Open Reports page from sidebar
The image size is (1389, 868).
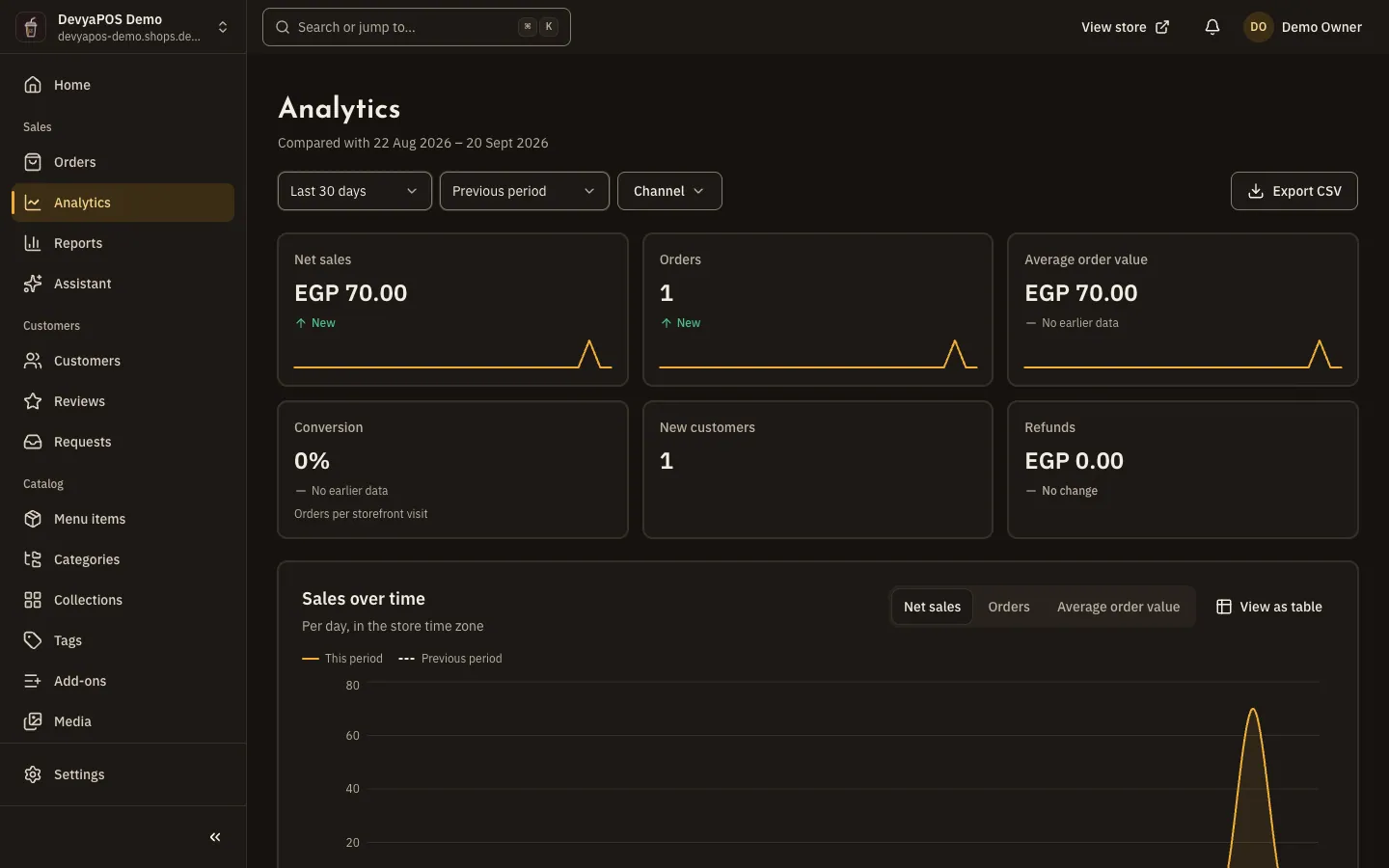(123, 243)
